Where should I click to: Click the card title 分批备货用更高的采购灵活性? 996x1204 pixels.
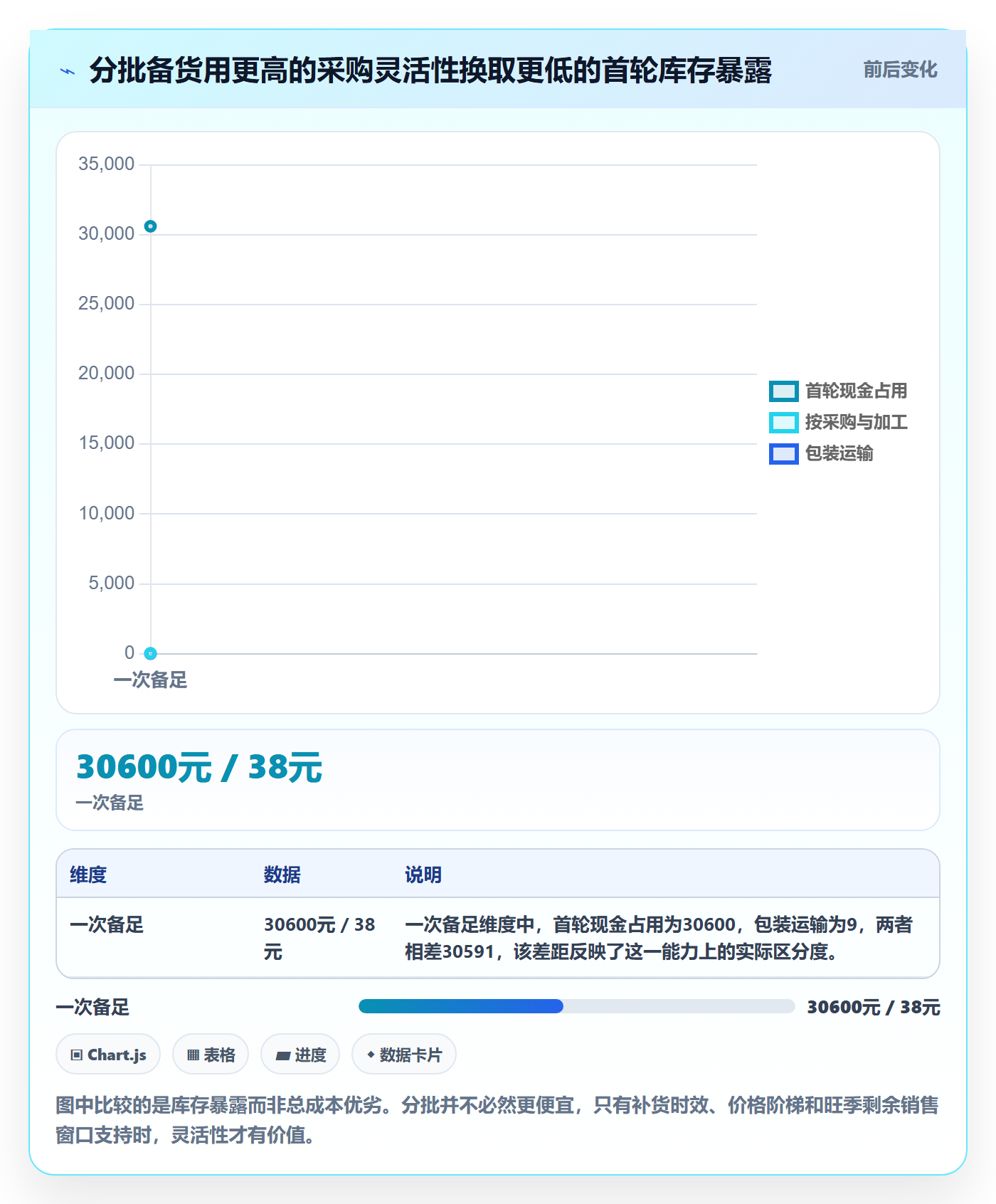point(430,70)
